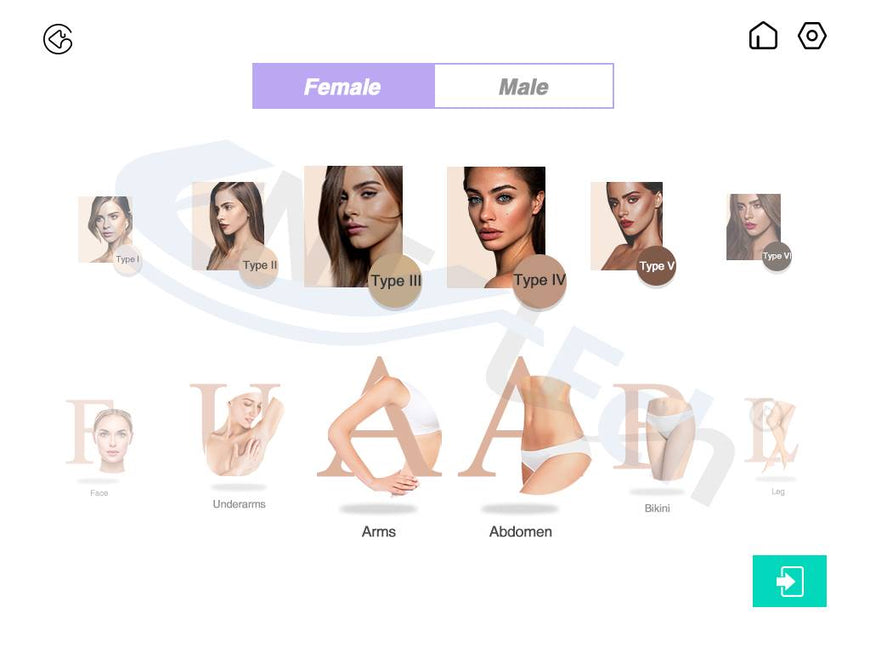Click the teal enter/confirm button
This screenshot has height=653, width=870.
[789, 581]
